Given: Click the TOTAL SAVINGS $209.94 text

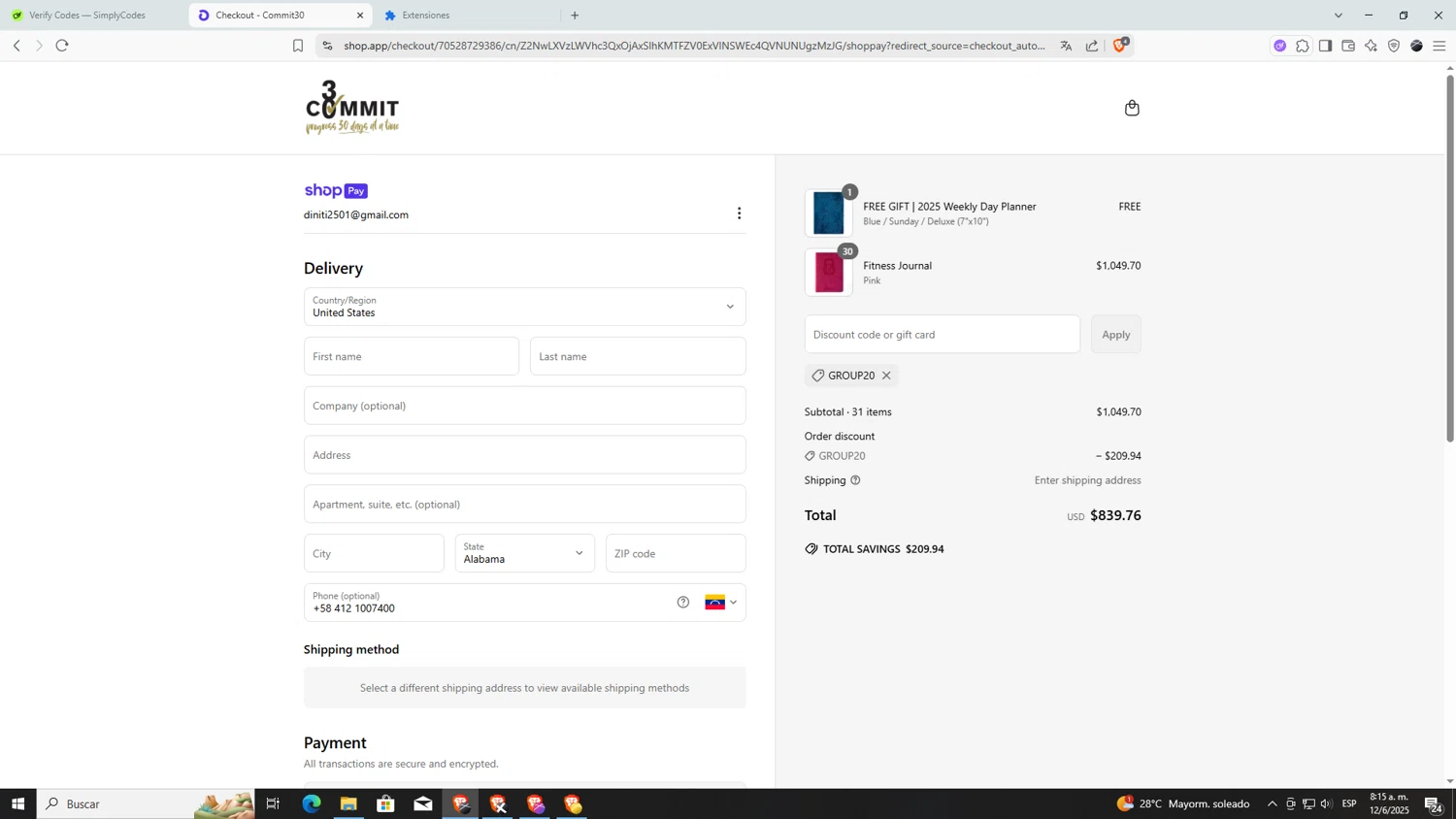Looking at the screenshot, I should (x=883, y=549).
